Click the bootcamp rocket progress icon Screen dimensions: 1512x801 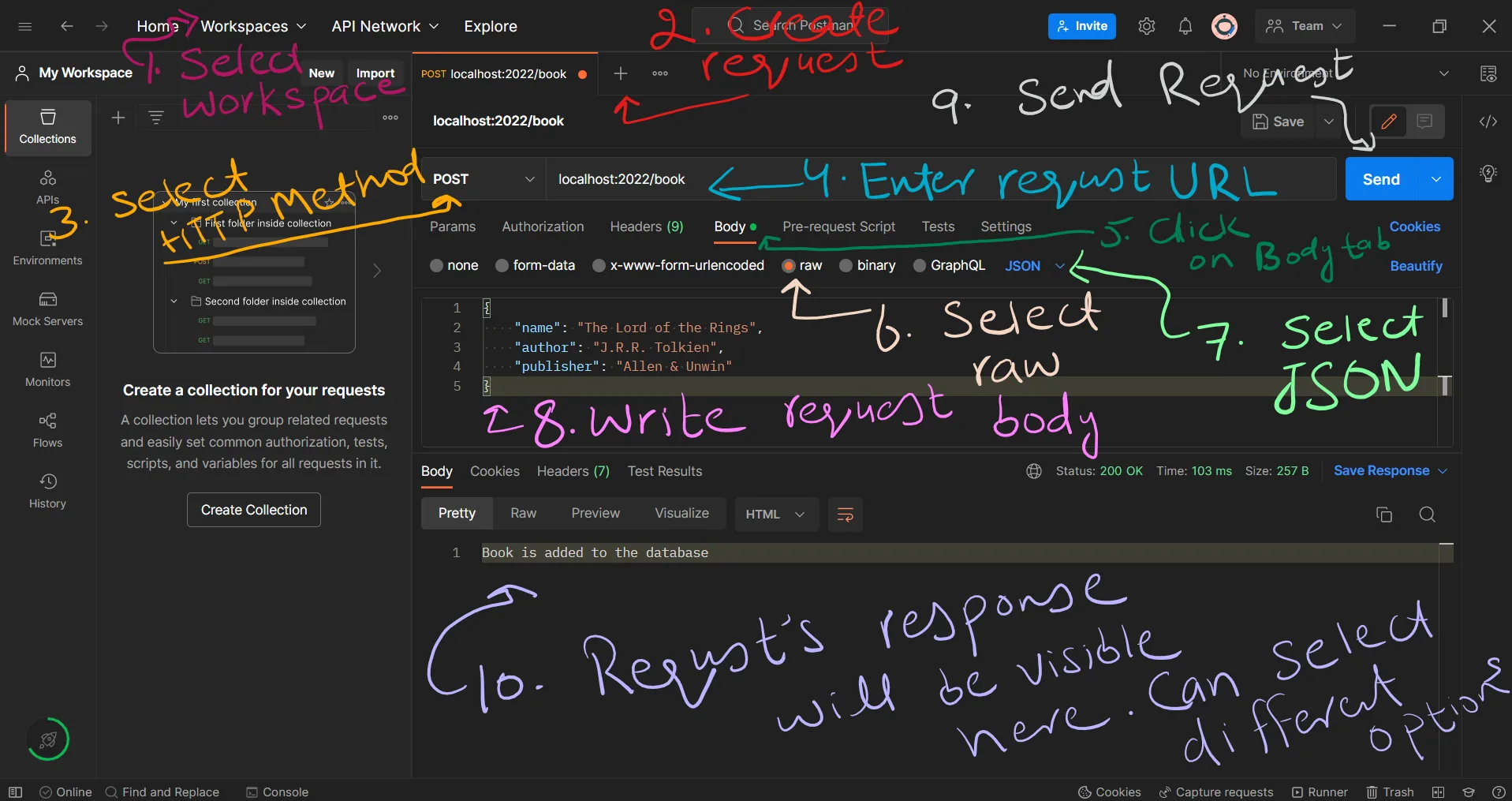pyautogui.click(x=48, y=739)
